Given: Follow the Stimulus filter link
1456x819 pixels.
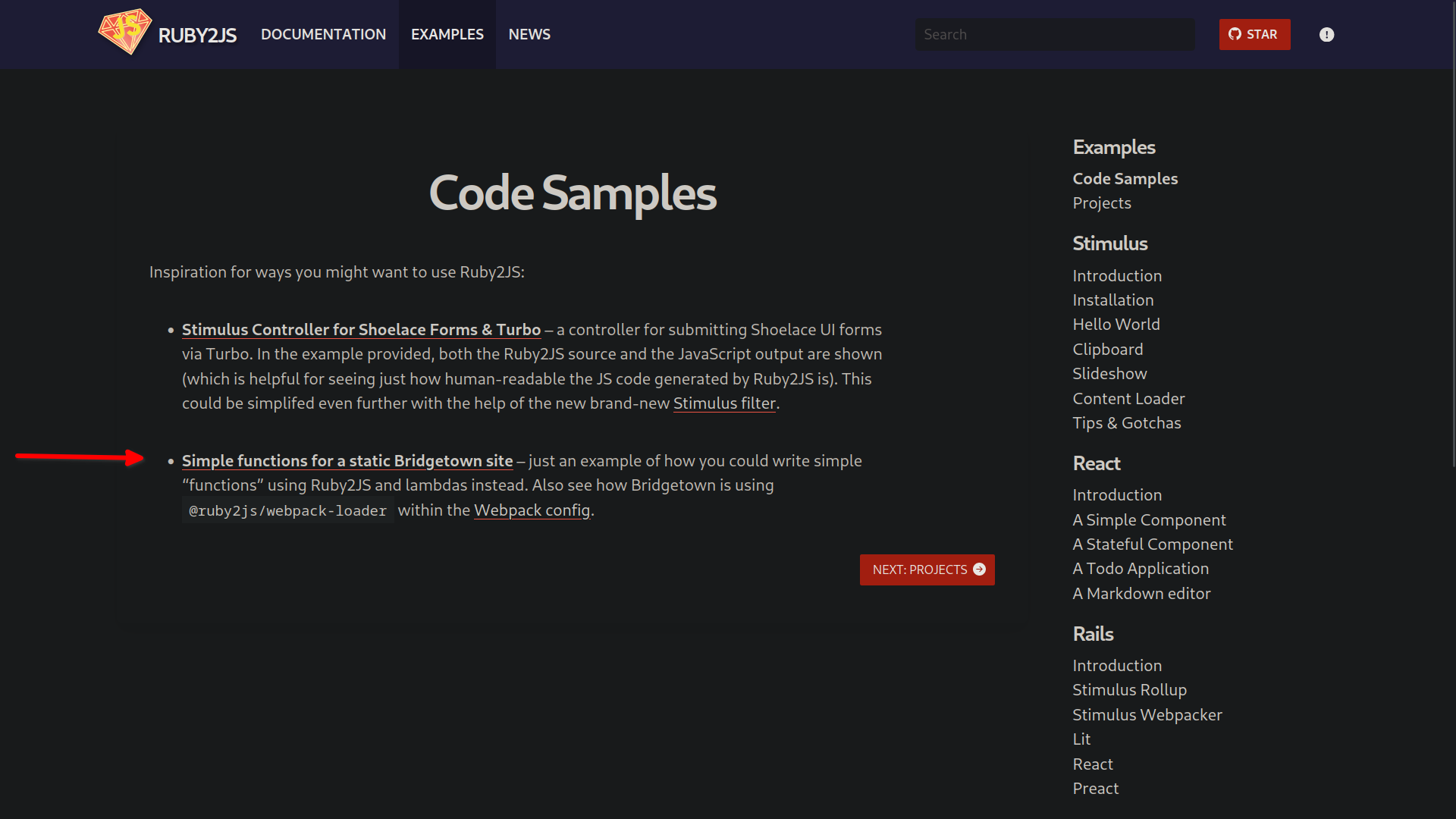Looking at the screenshot, I should pos(724,403).
